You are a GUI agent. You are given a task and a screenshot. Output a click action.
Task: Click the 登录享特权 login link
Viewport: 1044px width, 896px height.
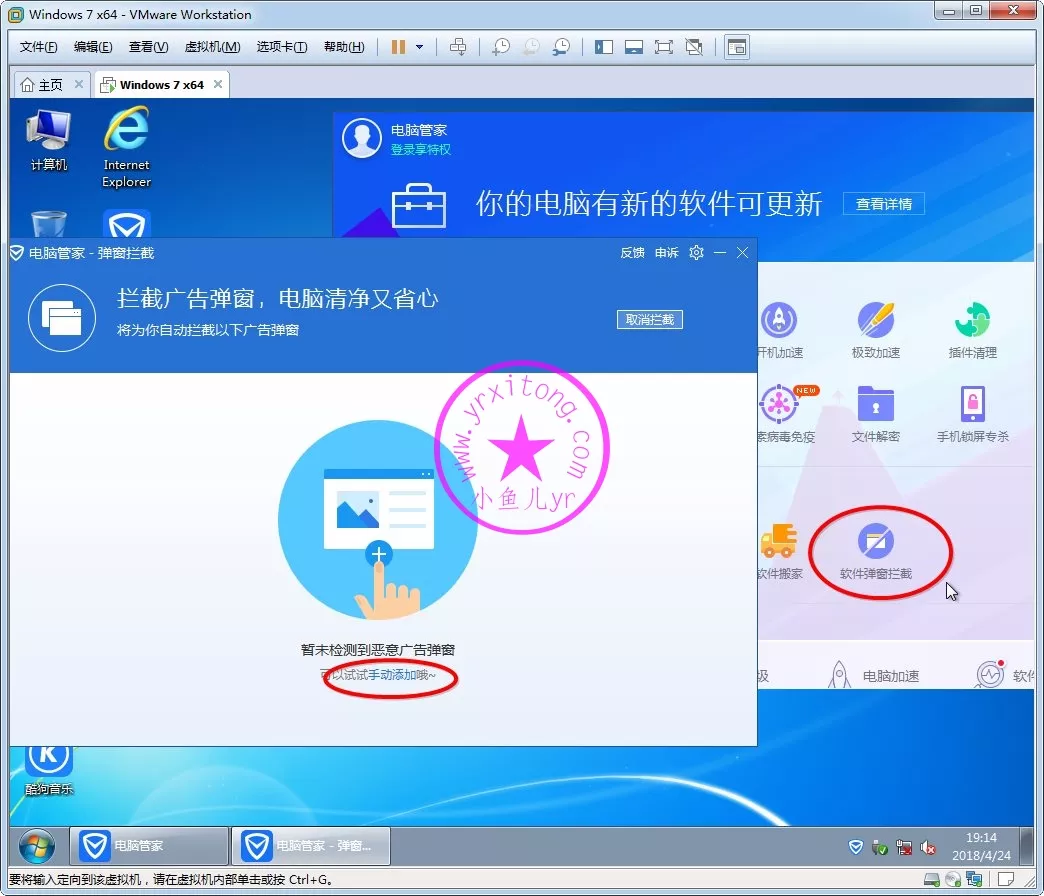click(420, 149)
